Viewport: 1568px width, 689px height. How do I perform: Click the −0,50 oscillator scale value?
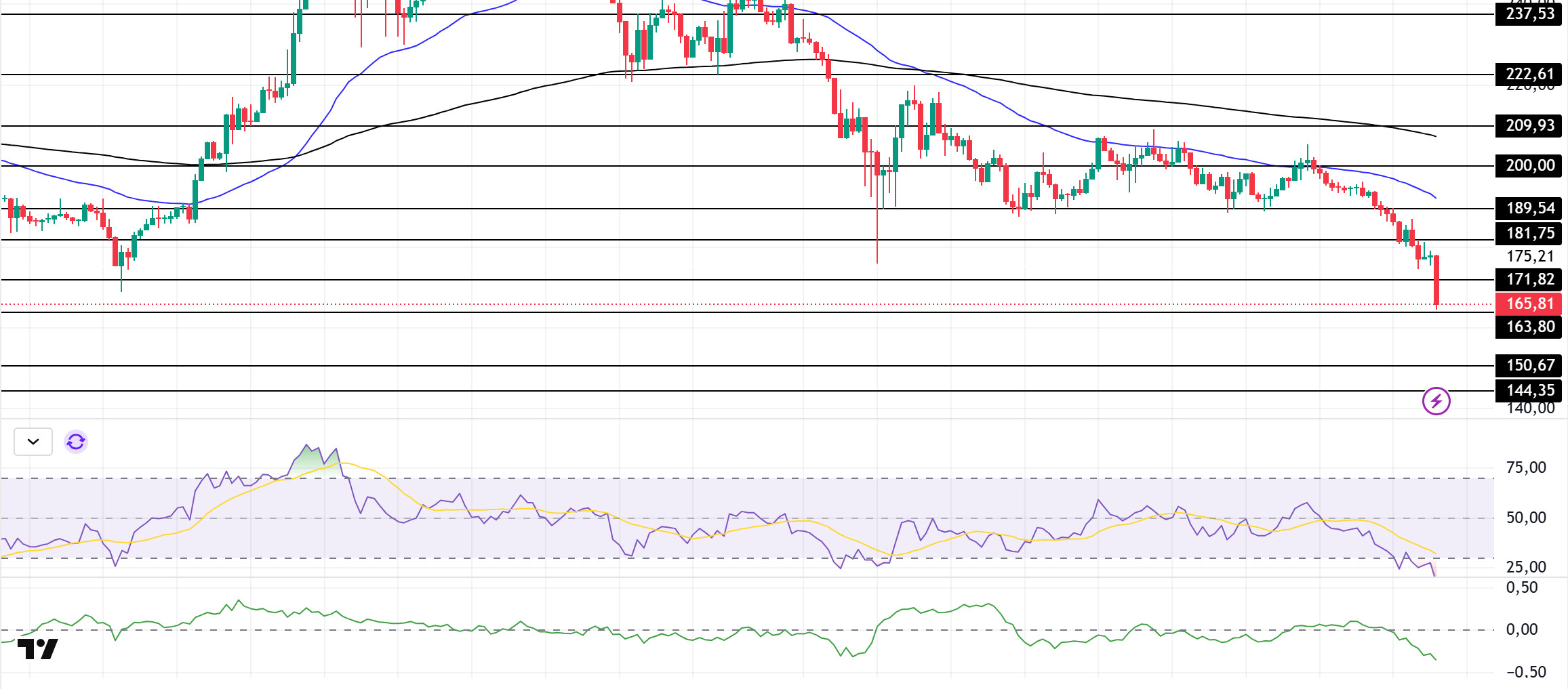pyautogui.click(x=1526, y=672)
